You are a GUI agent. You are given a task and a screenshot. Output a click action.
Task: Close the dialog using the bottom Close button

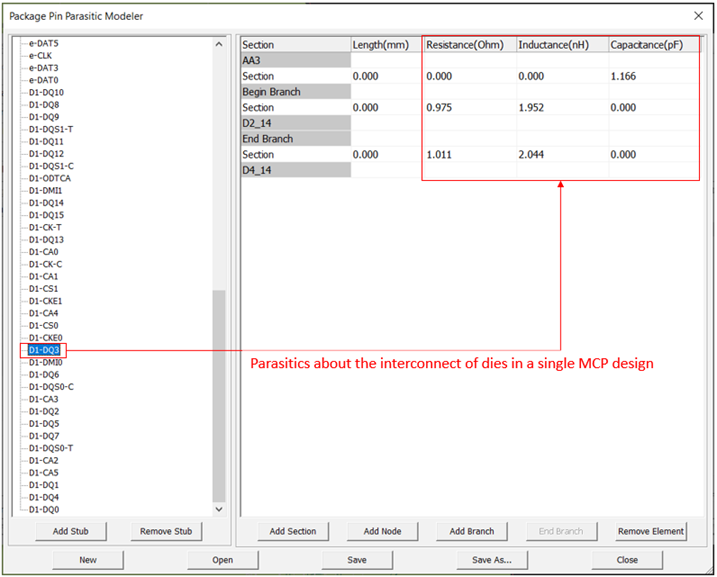coord(627,560)
